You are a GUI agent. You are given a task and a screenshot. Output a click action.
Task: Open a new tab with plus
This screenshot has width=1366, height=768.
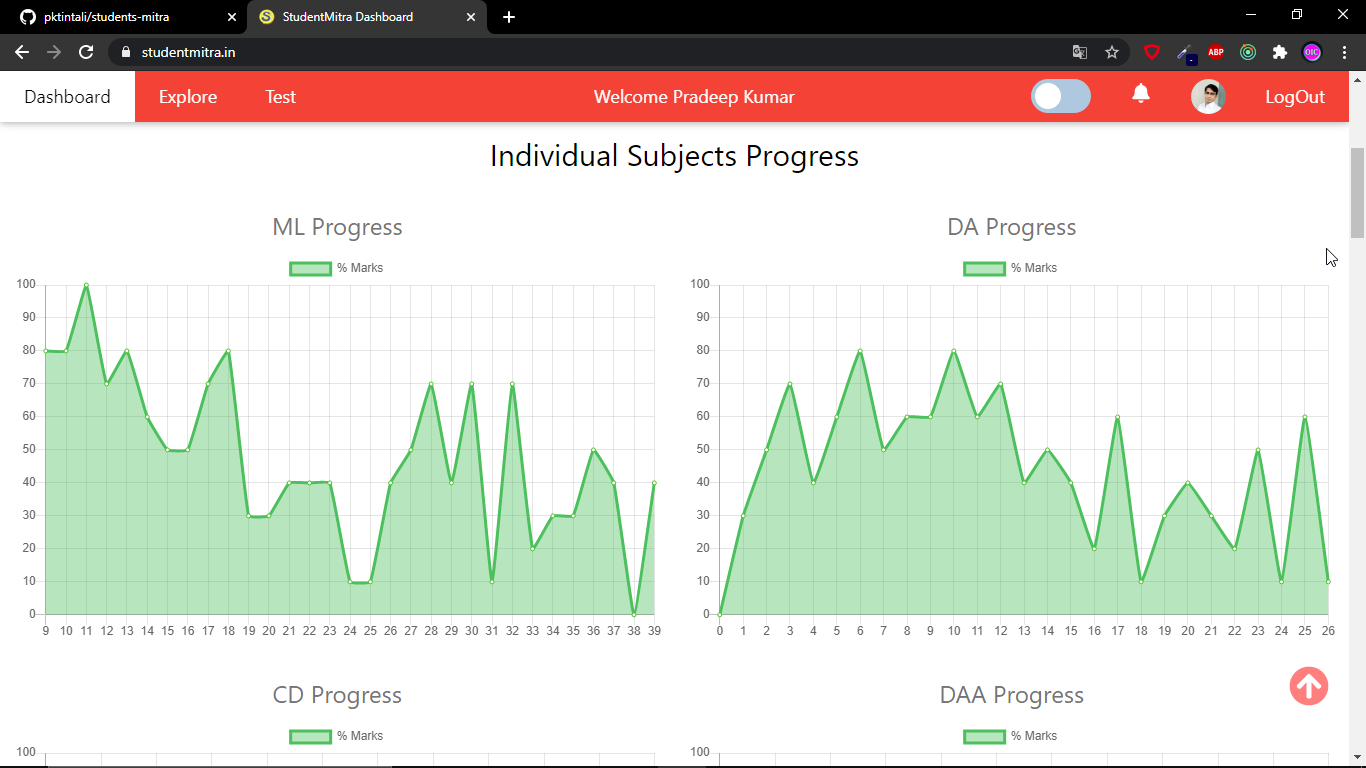pos(509,17)
